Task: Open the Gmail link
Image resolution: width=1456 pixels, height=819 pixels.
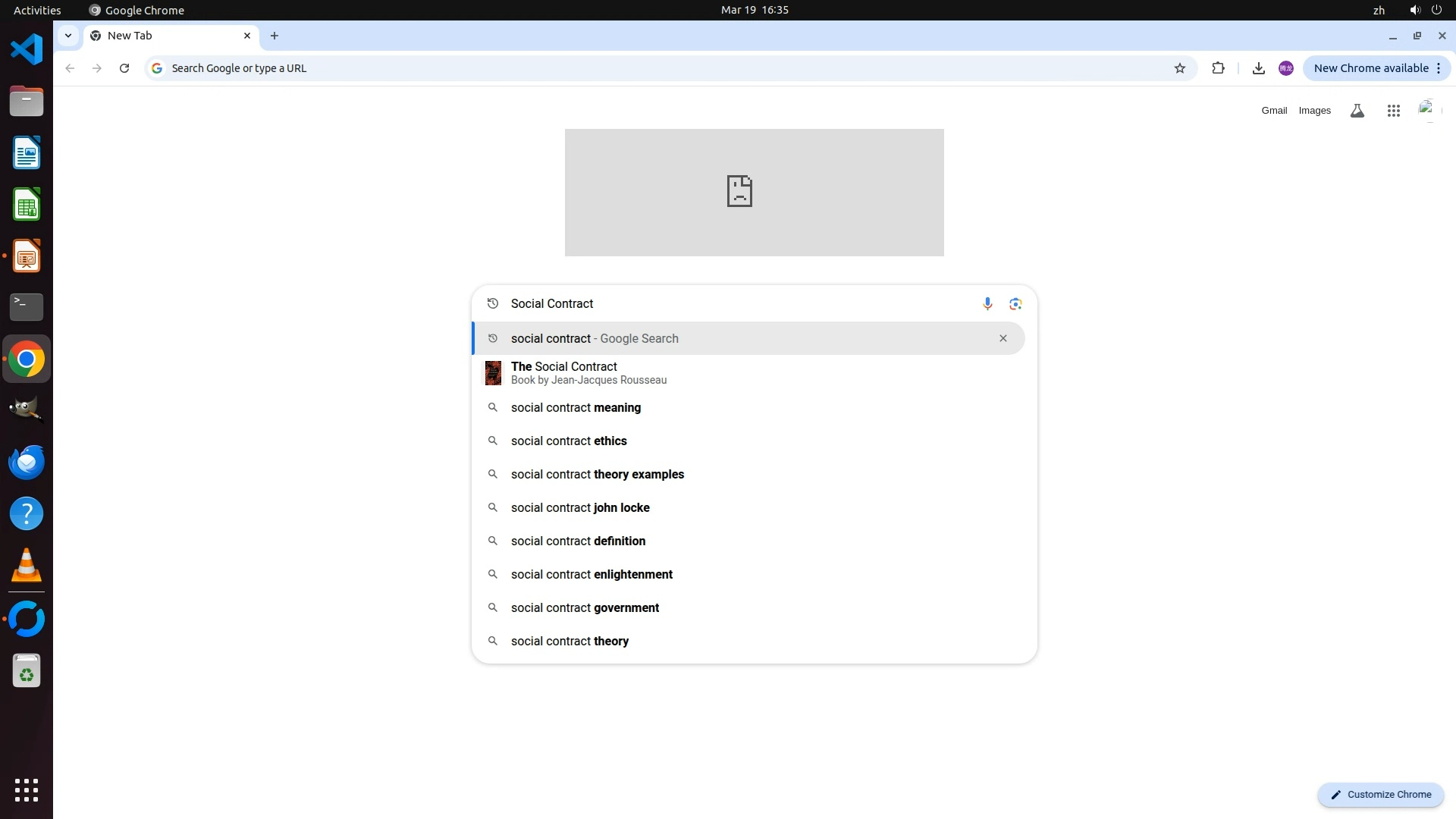Action: click(x=1274, y=111)
